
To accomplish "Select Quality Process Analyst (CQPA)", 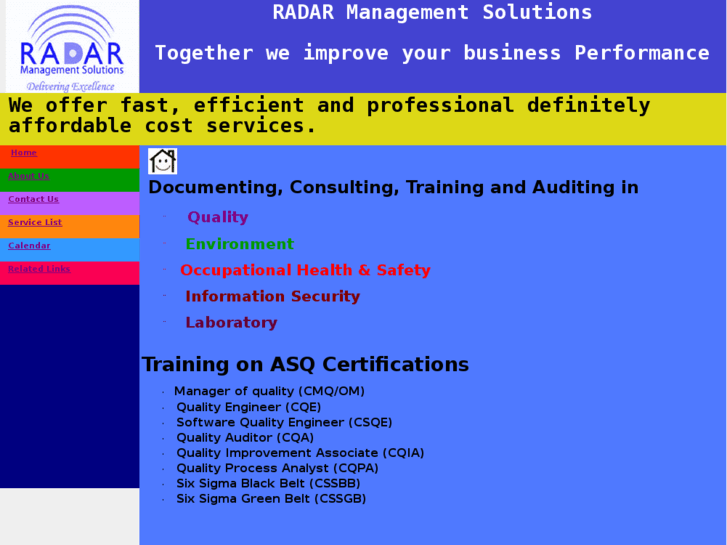I will [x=277, y=468].
